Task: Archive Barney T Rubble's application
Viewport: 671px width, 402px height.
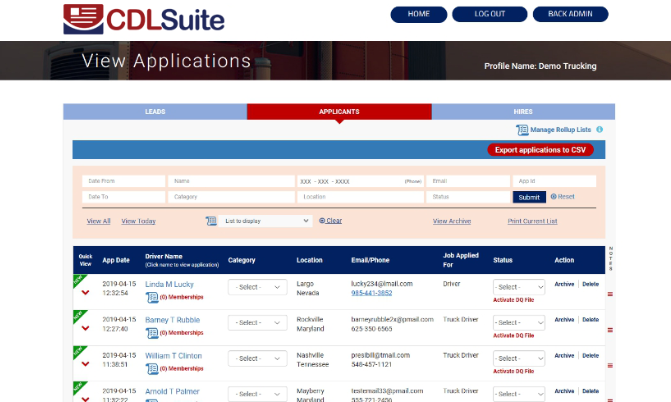Action: pyautogui.click(x=564, y=320)
